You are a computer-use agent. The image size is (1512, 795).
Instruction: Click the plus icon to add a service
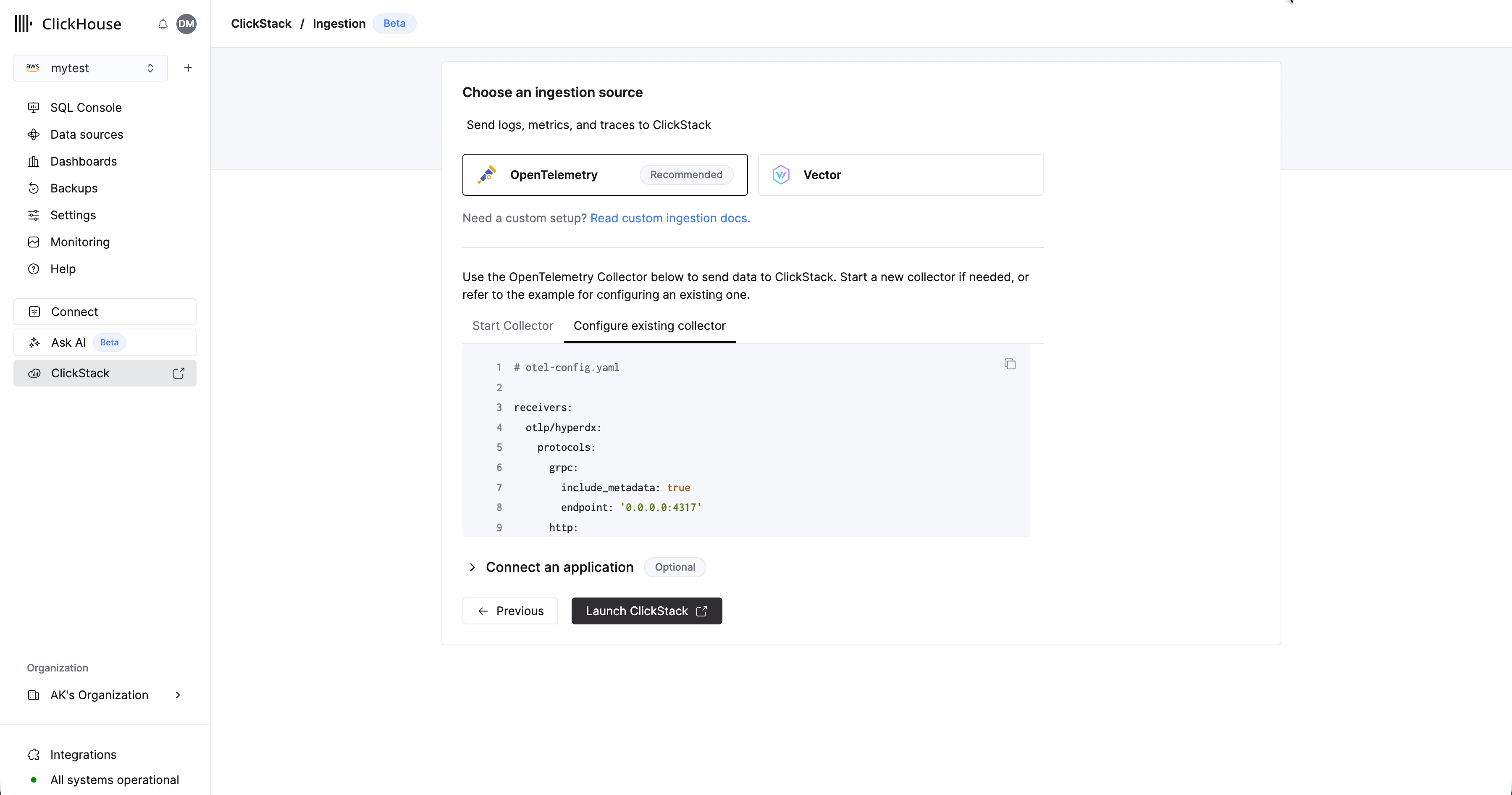(x=188, y=68)
